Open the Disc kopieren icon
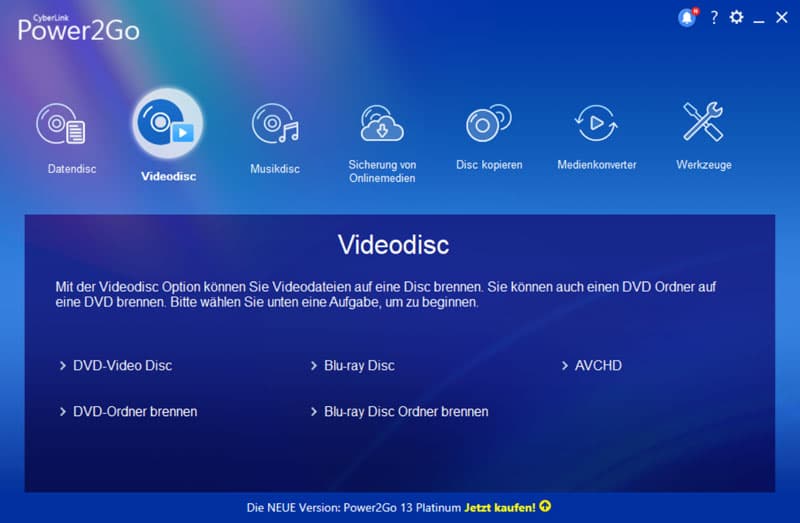The width and height of the screenshot is (800, 523). [488, 123]
